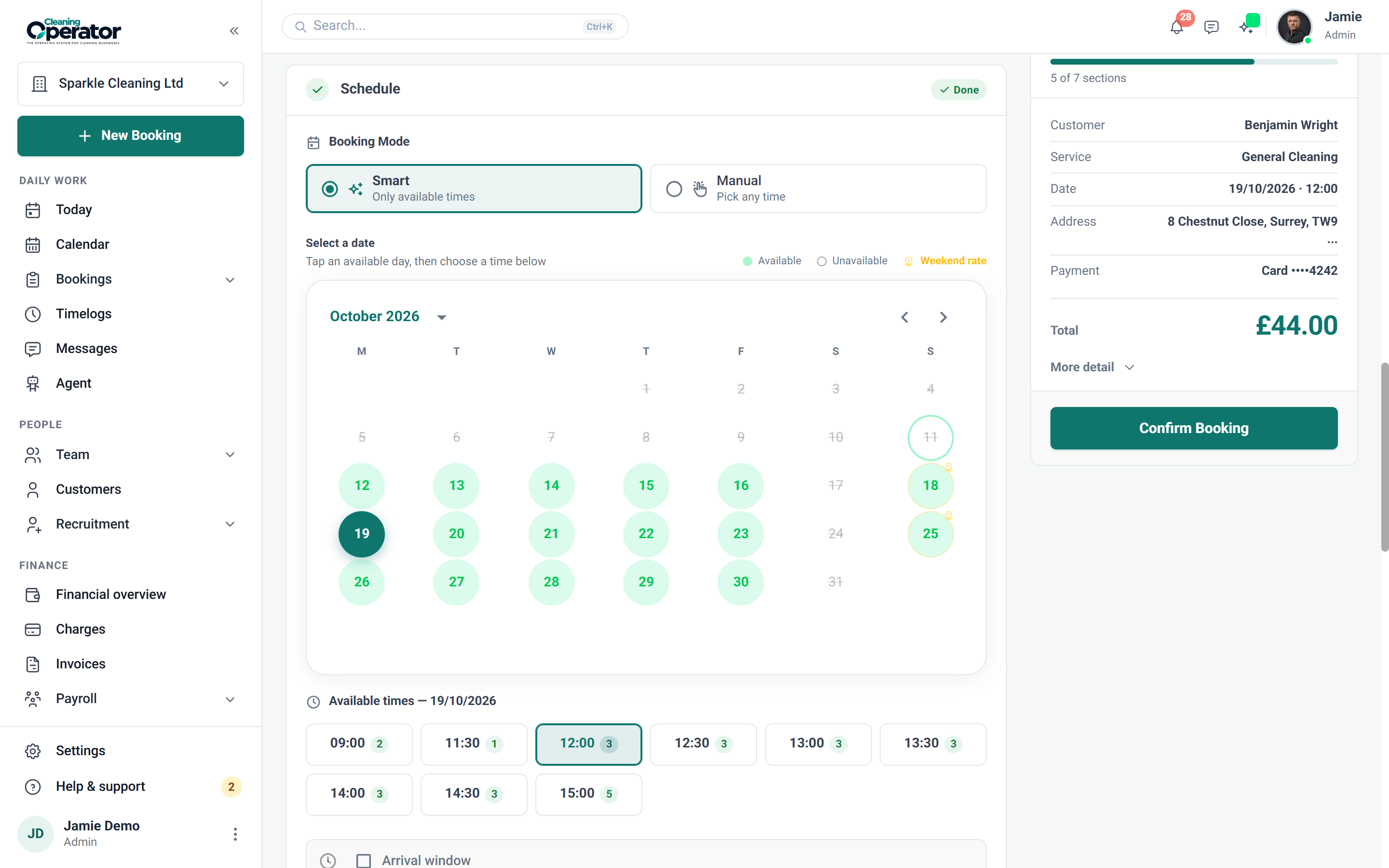
Task: Open the chat messages icon in header
Action: (x=1211, y=27)
